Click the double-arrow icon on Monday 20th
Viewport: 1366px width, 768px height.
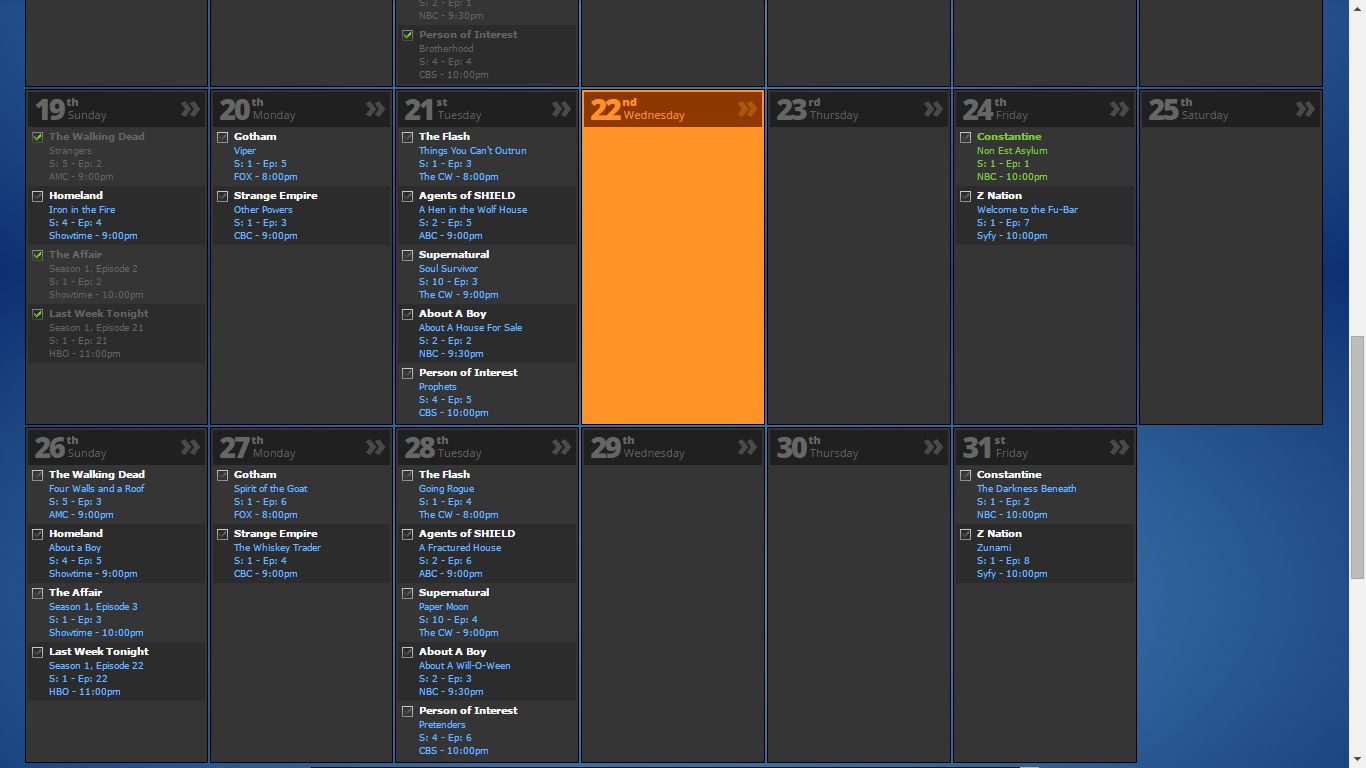click(376, 109)
